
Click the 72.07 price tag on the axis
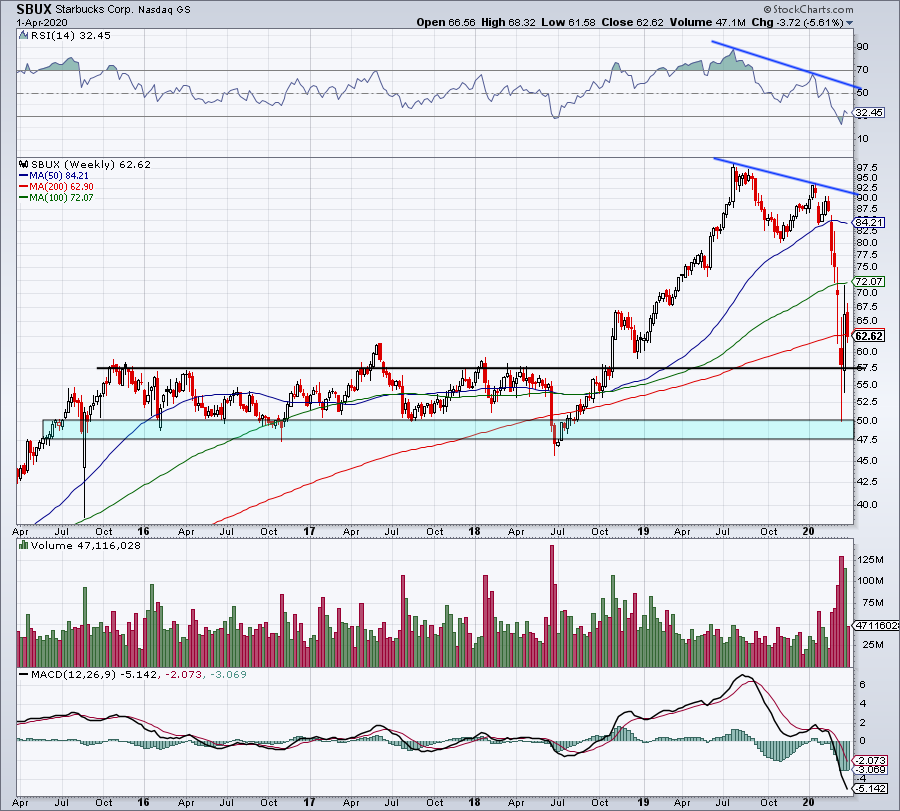tap(870, 281)
